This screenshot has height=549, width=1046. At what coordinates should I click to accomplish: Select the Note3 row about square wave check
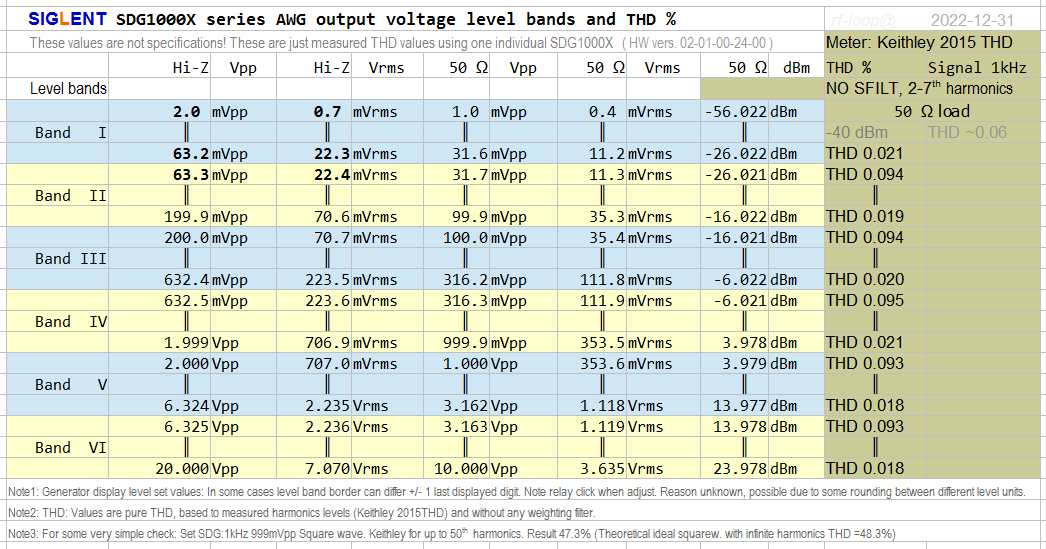click(452, 534)
